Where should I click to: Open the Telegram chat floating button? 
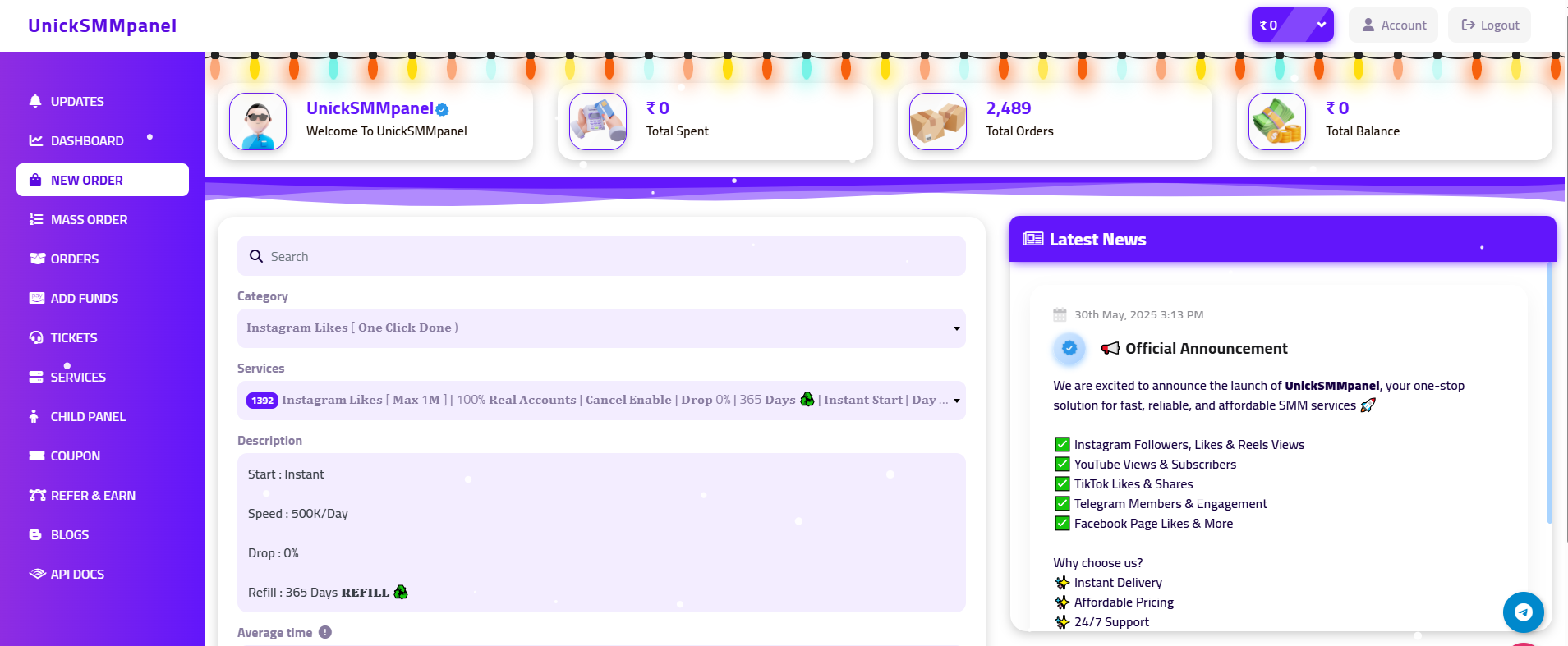click(x=1523, y=612)
